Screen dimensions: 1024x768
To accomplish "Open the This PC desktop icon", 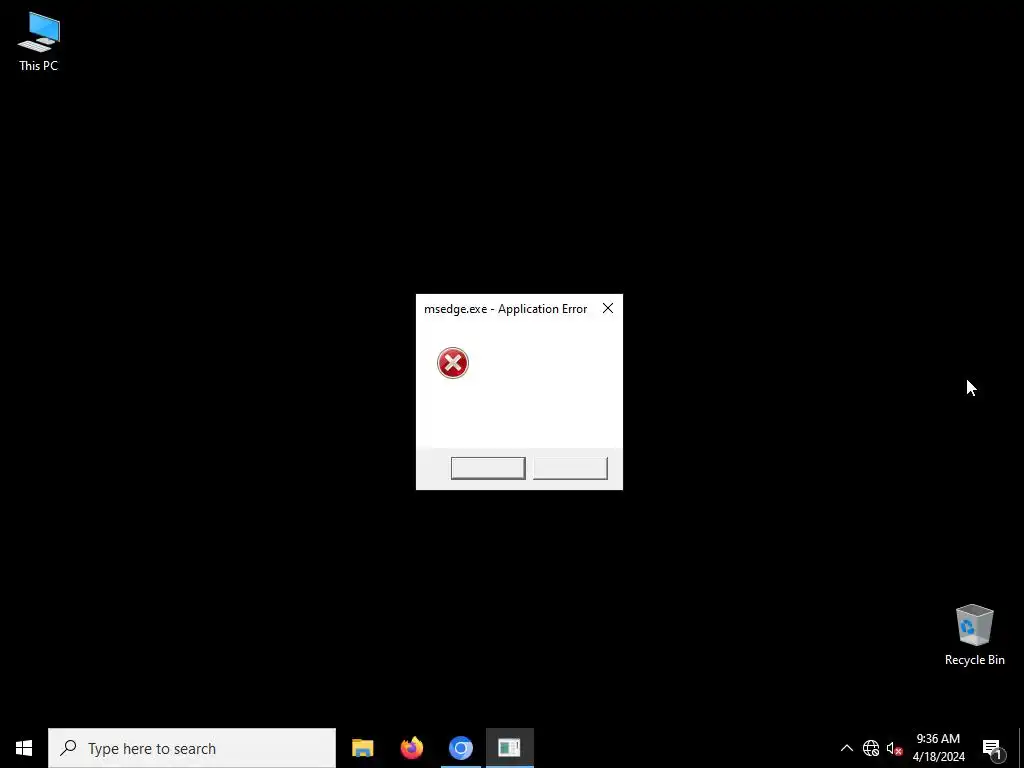I will 39,42.
